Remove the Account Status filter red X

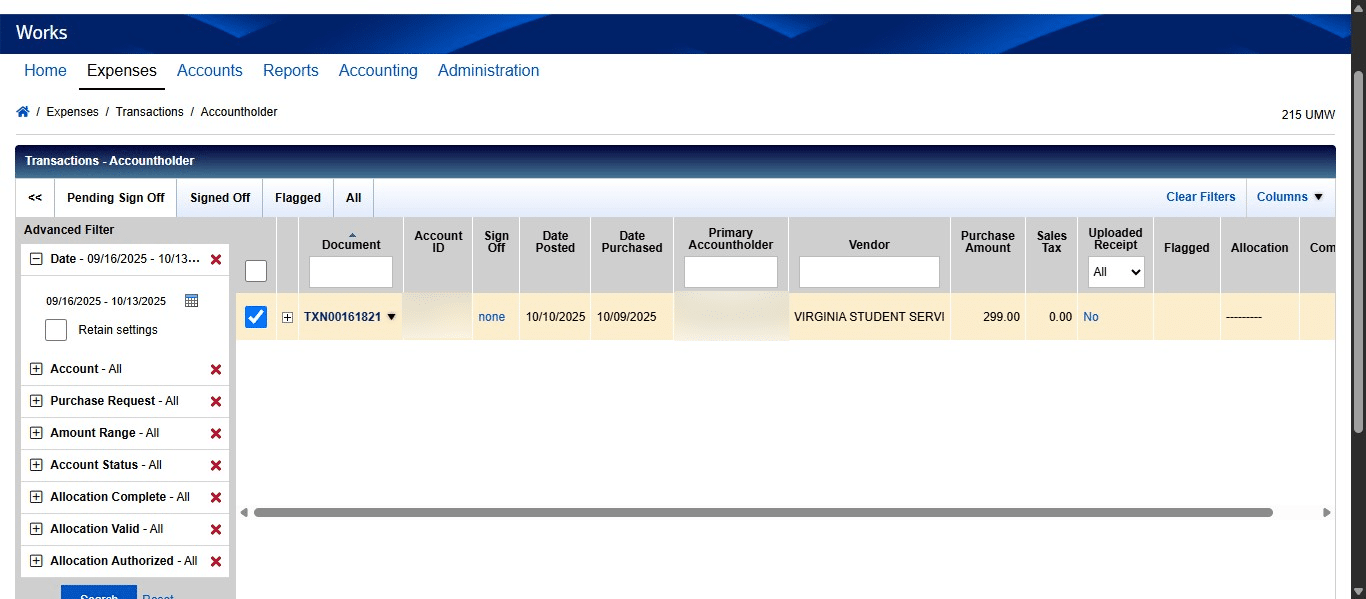point(216,465)
